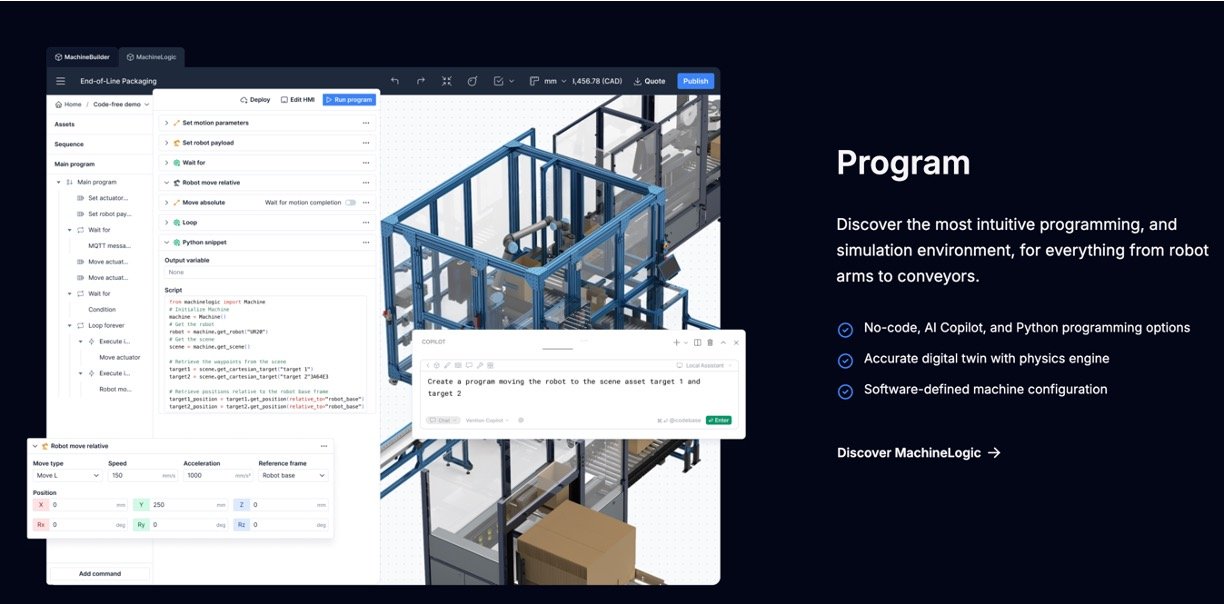Delete the Copilot chat with the trash icon
This screenshot has width=1224, height=604.
(710, 342)
